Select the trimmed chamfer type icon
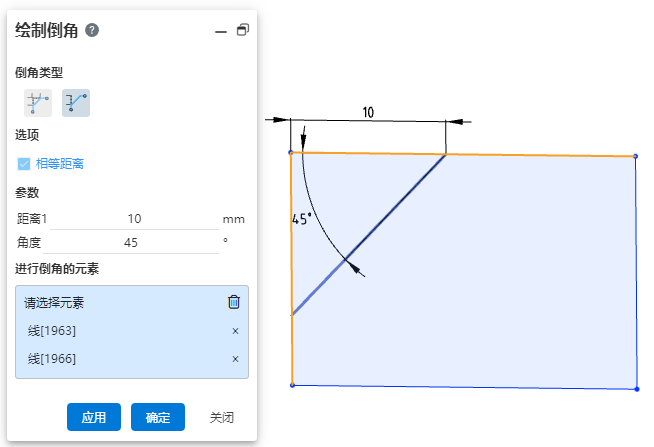Viewport: 654px width, 447px height. [76, 103]
